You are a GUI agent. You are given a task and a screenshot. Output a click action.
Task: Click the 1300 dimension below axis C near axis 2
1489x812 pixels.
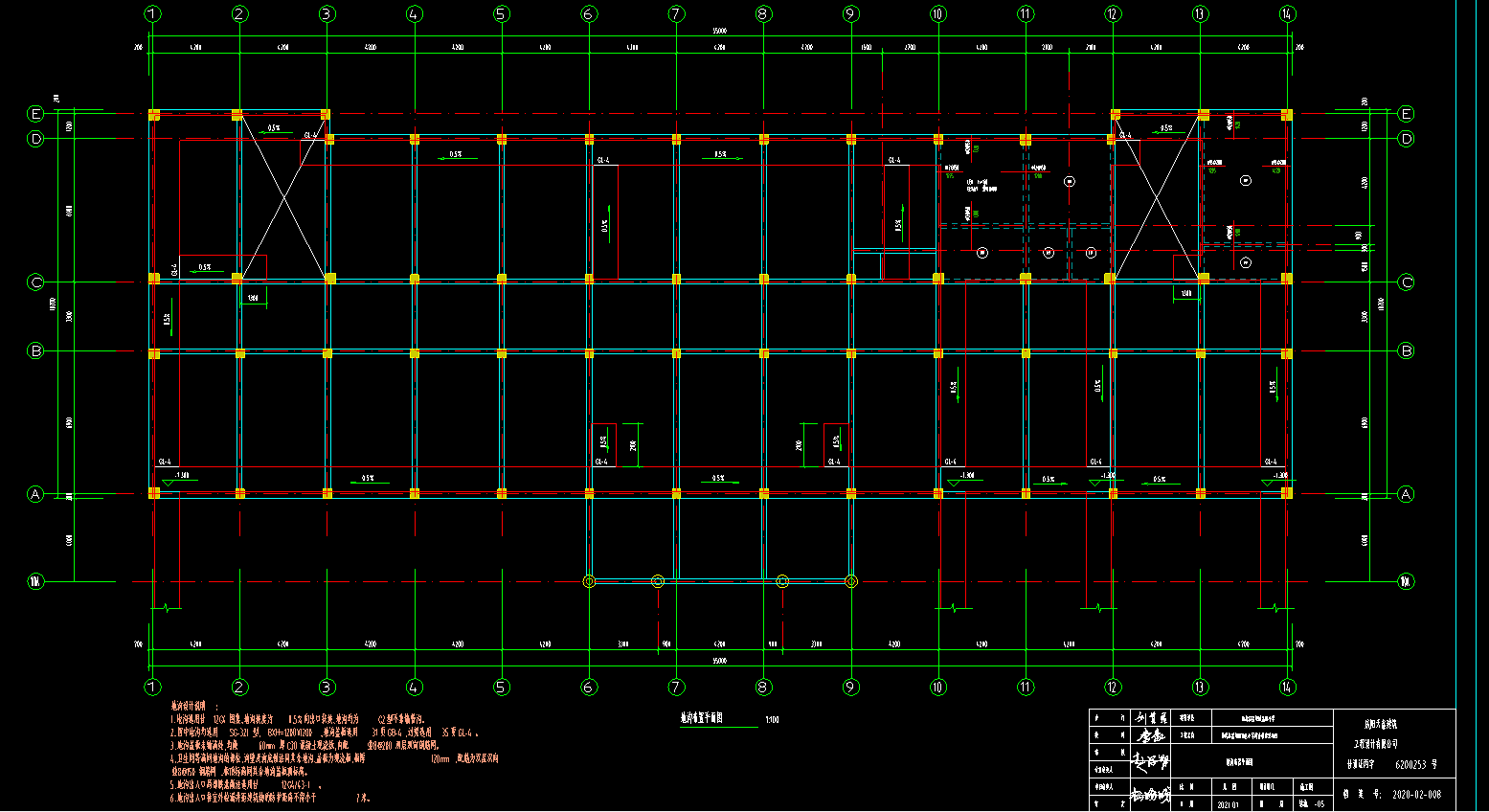point(253,299)
